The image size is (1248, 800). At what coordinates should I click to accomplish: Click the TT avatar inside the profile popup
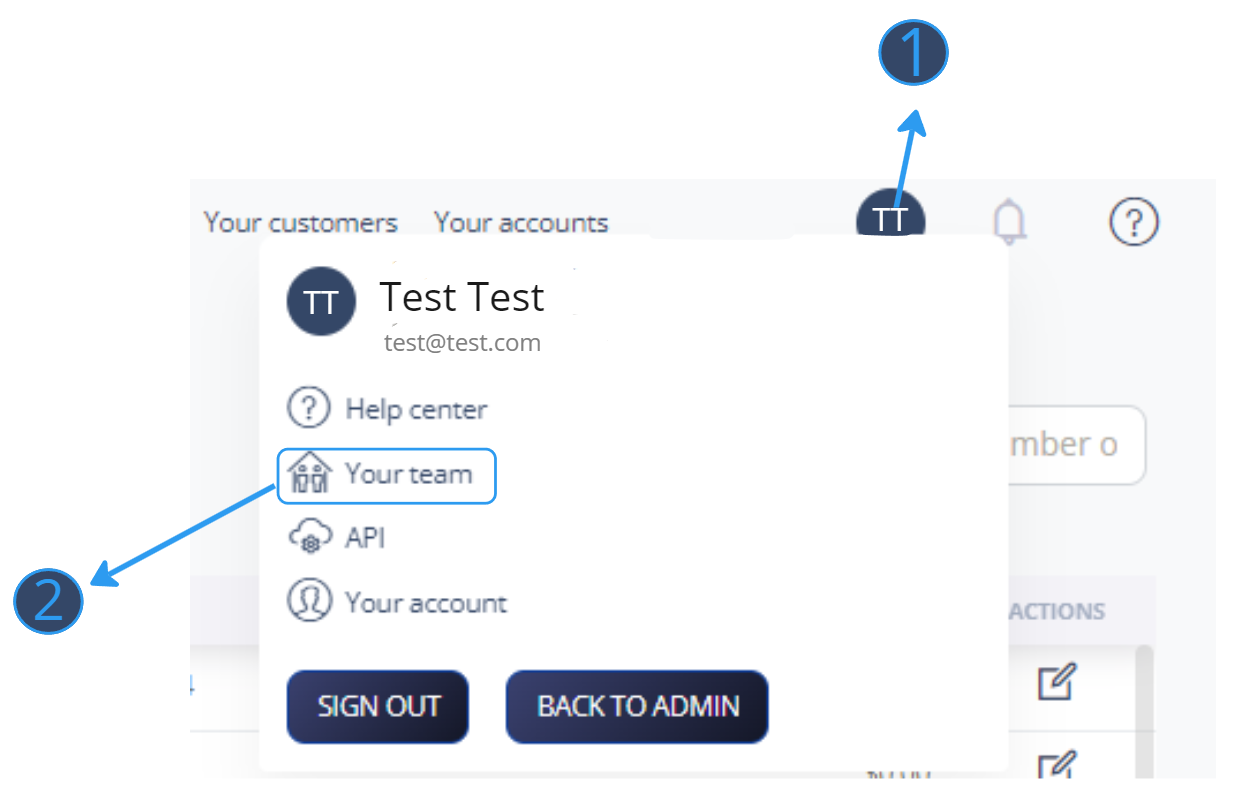click(x=321, y=301)
